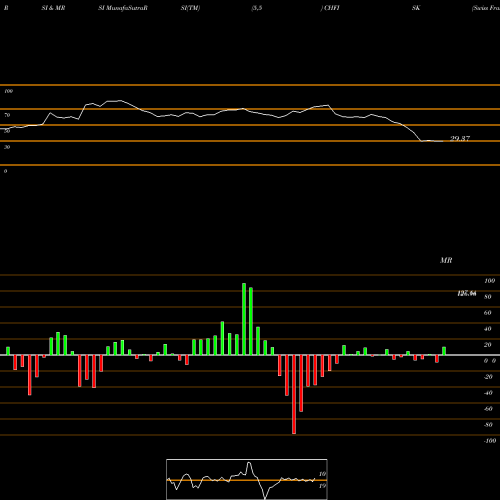
Task: Click the MR value label near 80
Action: [467, 293]
